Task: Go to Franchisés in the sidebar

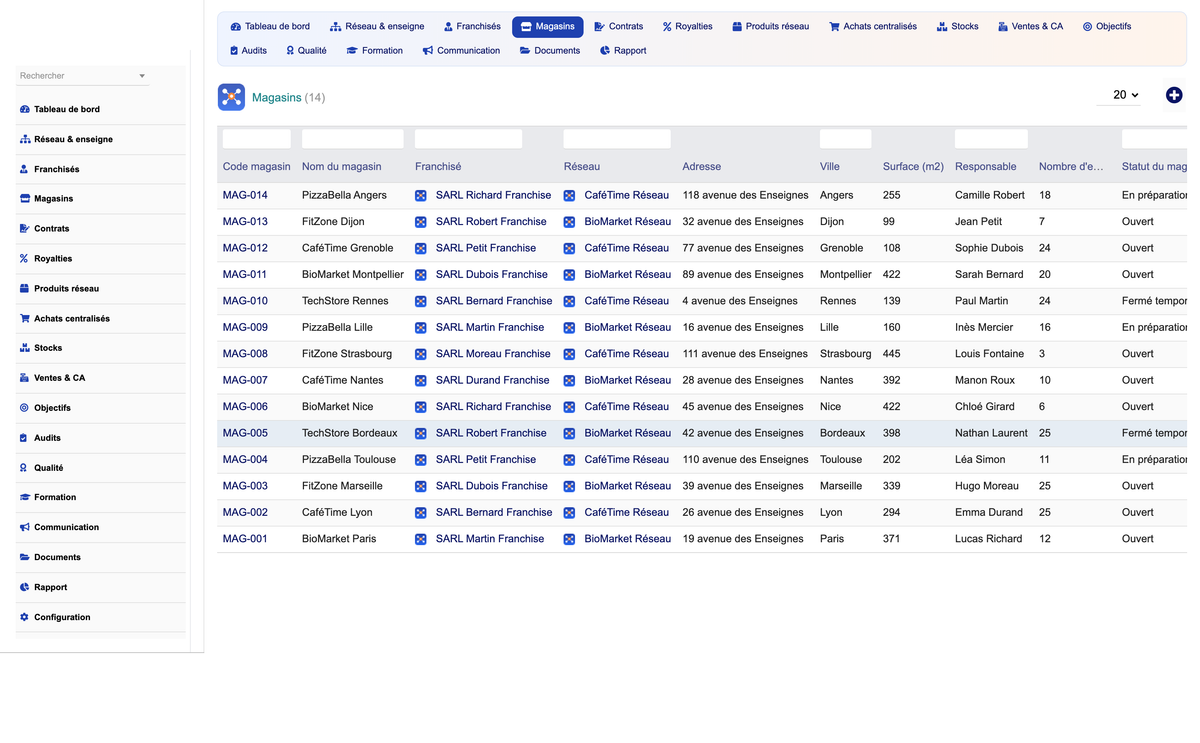Action: [x=56, y=169]
